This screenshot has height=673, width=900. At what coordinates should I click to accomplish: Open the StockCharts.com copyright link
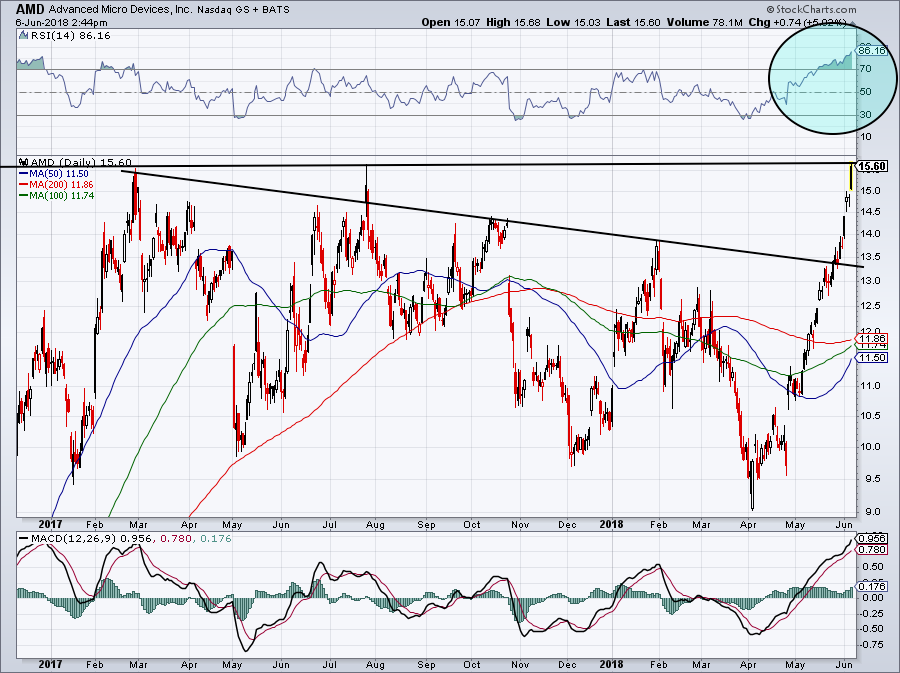(811, 9)
